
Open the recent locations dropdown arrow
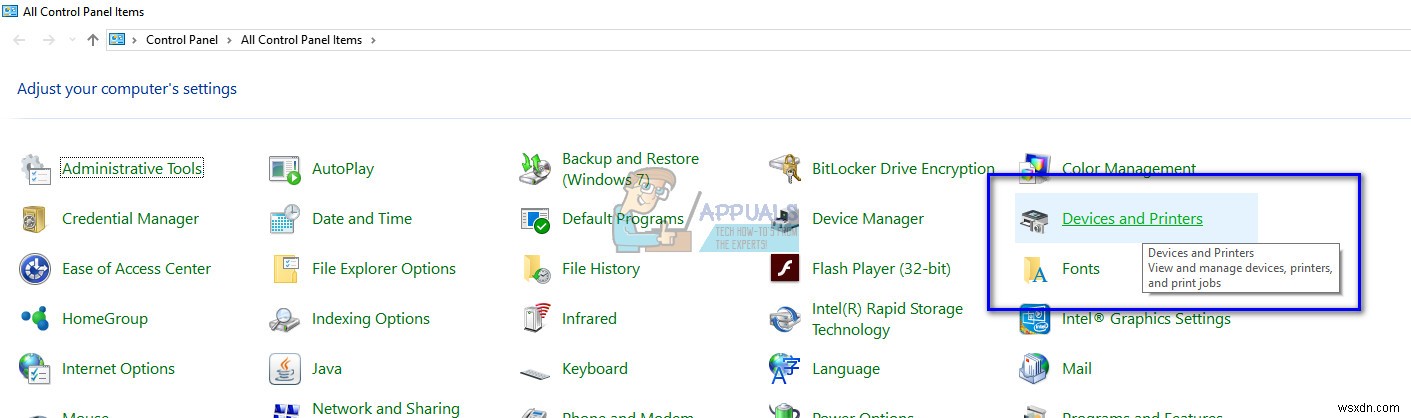pyautogui.click(x=70, y=41)
